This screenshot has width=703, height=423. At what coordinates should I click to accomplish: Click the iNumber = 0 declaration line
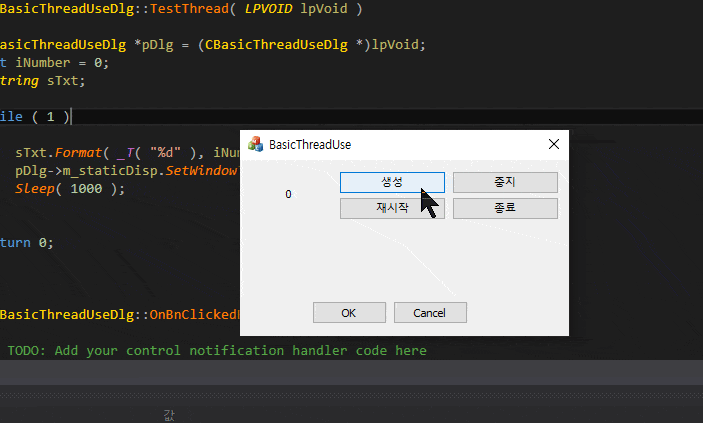(60, 62)
